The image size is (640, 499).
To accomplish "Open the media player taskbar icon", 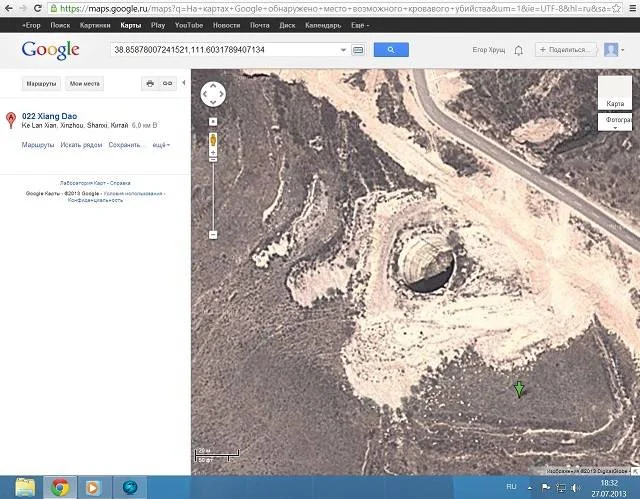I will click(93, 487).
